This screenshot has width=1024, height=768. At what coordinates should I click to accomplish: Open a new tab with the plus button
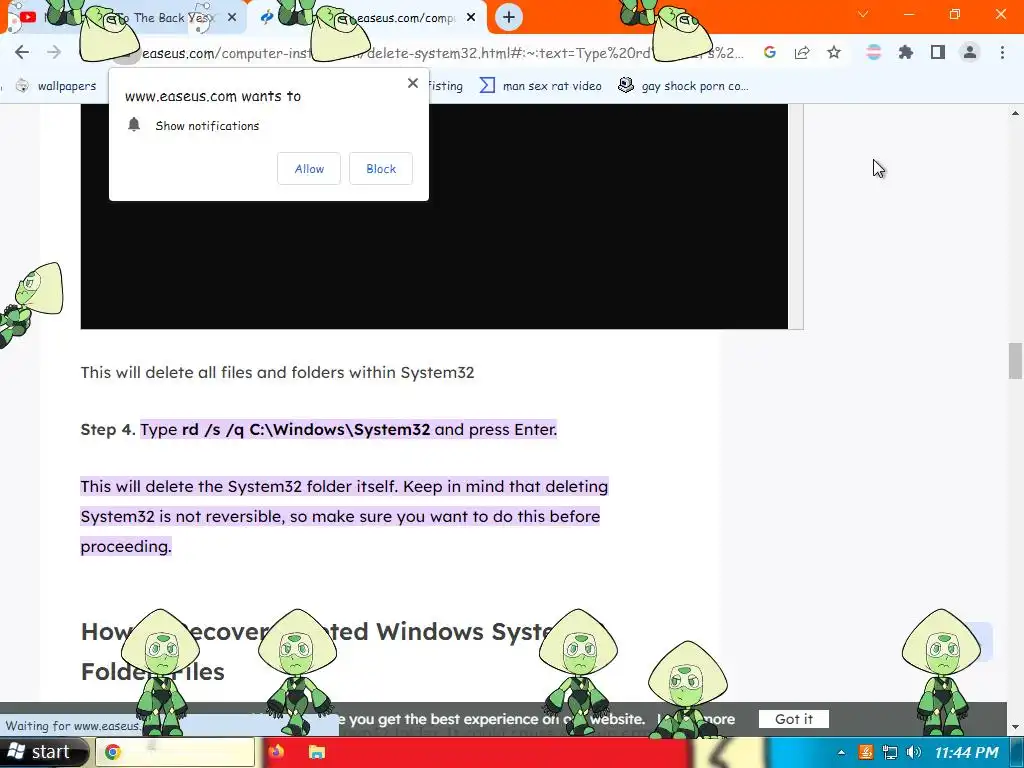509,17
